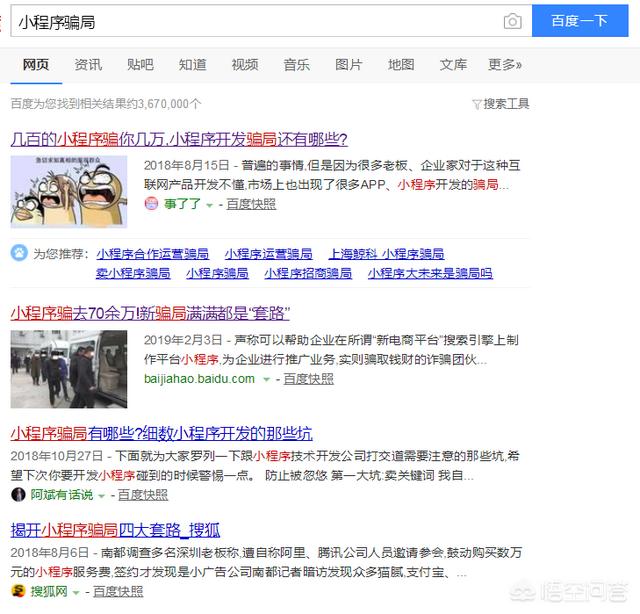
Task: Open 百度快照 for the 搜狐网 result
Action: pos(118,591)
